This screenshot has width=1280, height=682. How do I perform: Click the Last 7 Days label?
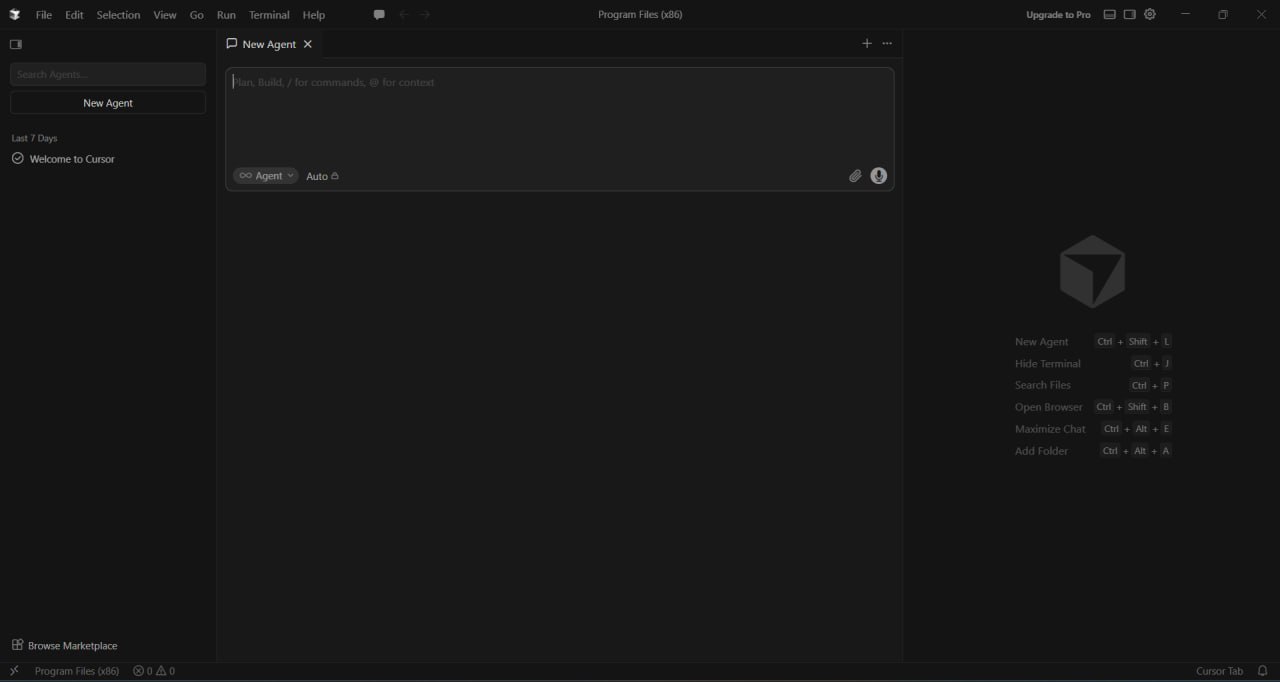point(34,138)
